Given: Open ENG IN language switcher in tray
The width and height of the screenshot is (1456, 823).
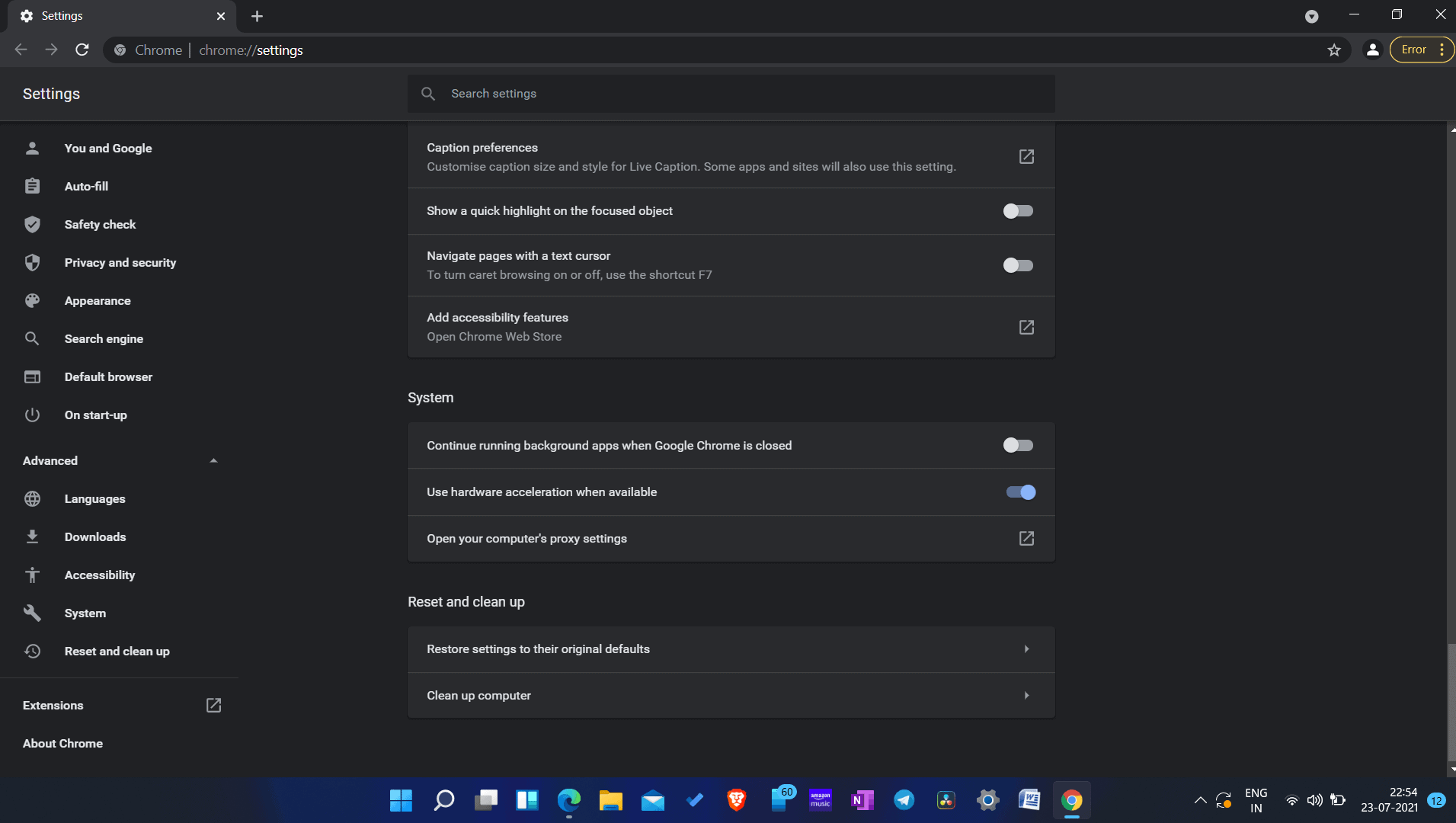Looking at the screenshot, I should 1256,800.
